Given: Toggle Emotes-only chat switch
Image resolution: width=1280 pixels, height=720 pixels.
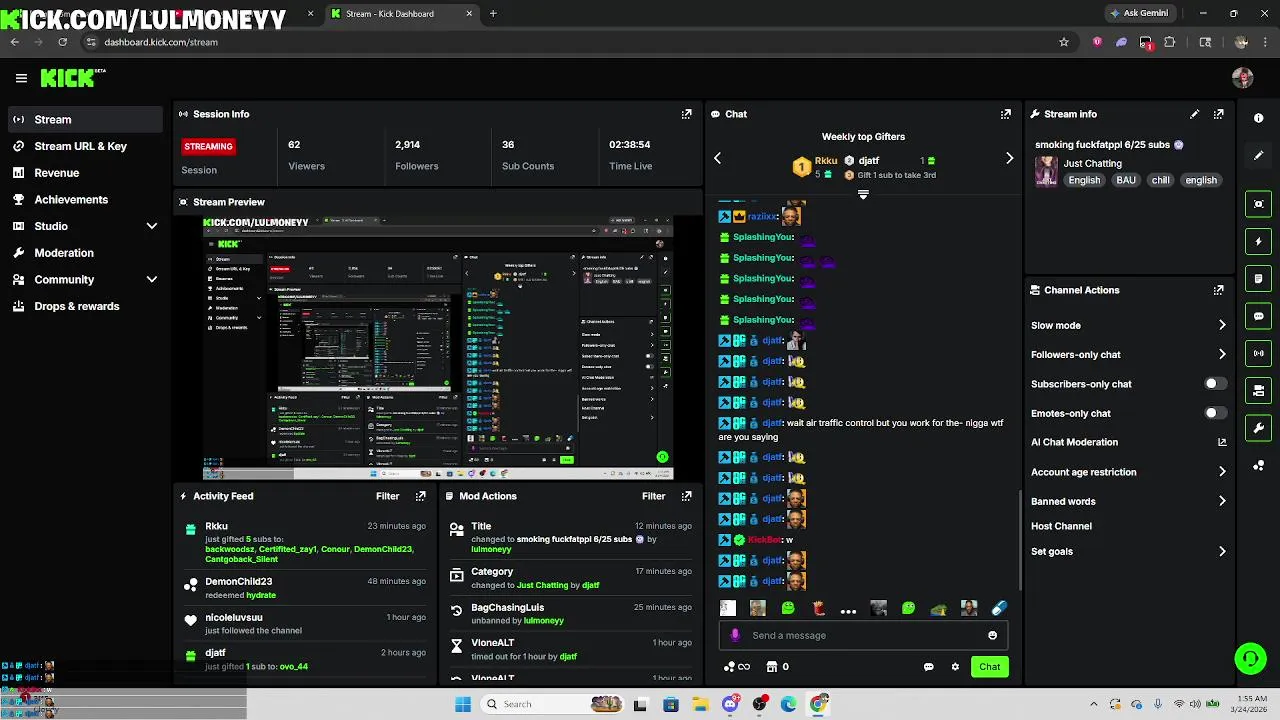Looking at the screenshot, I should click(x=1213, y=413).
